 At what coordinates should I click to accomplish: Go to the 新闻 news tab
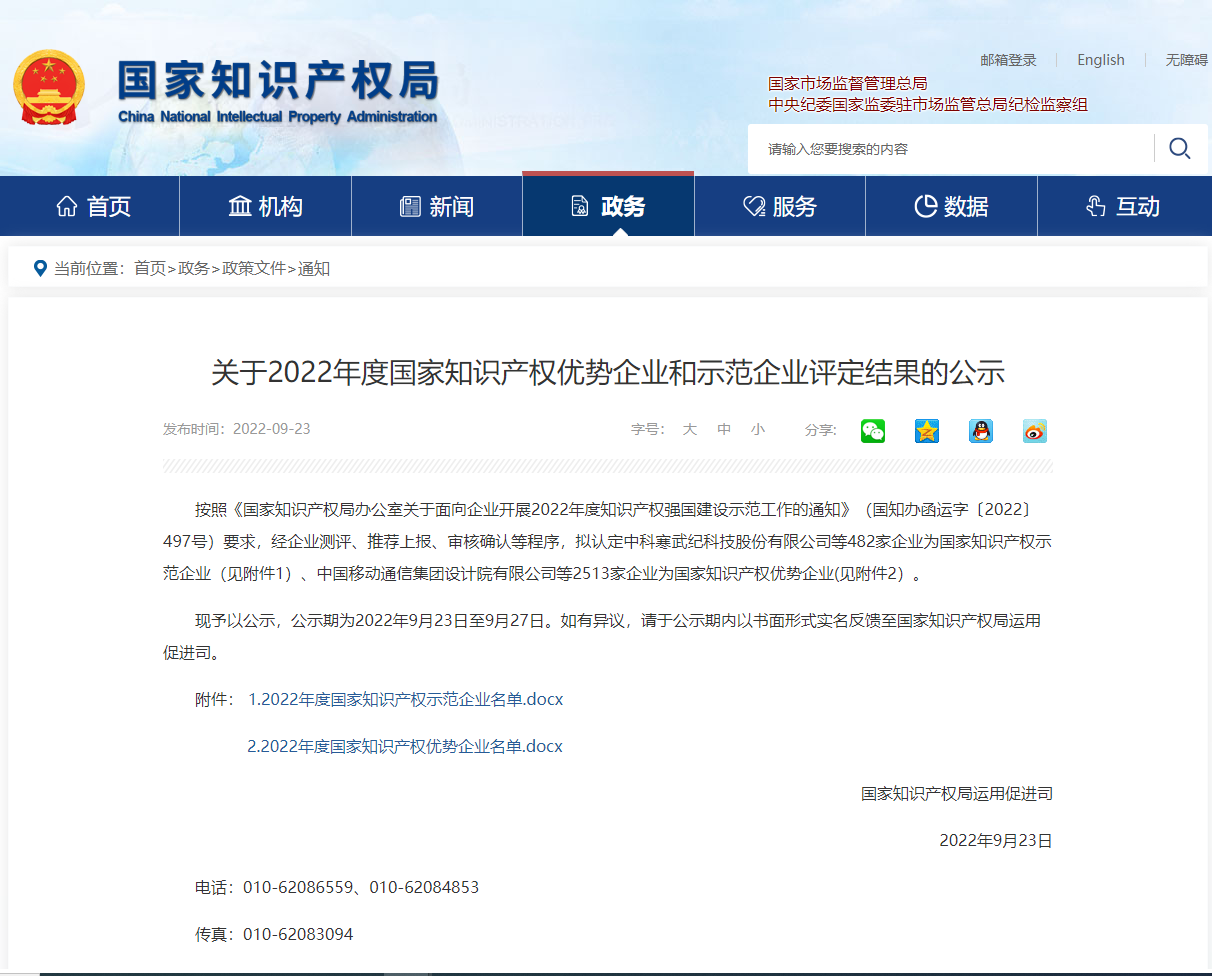[437, 207]
